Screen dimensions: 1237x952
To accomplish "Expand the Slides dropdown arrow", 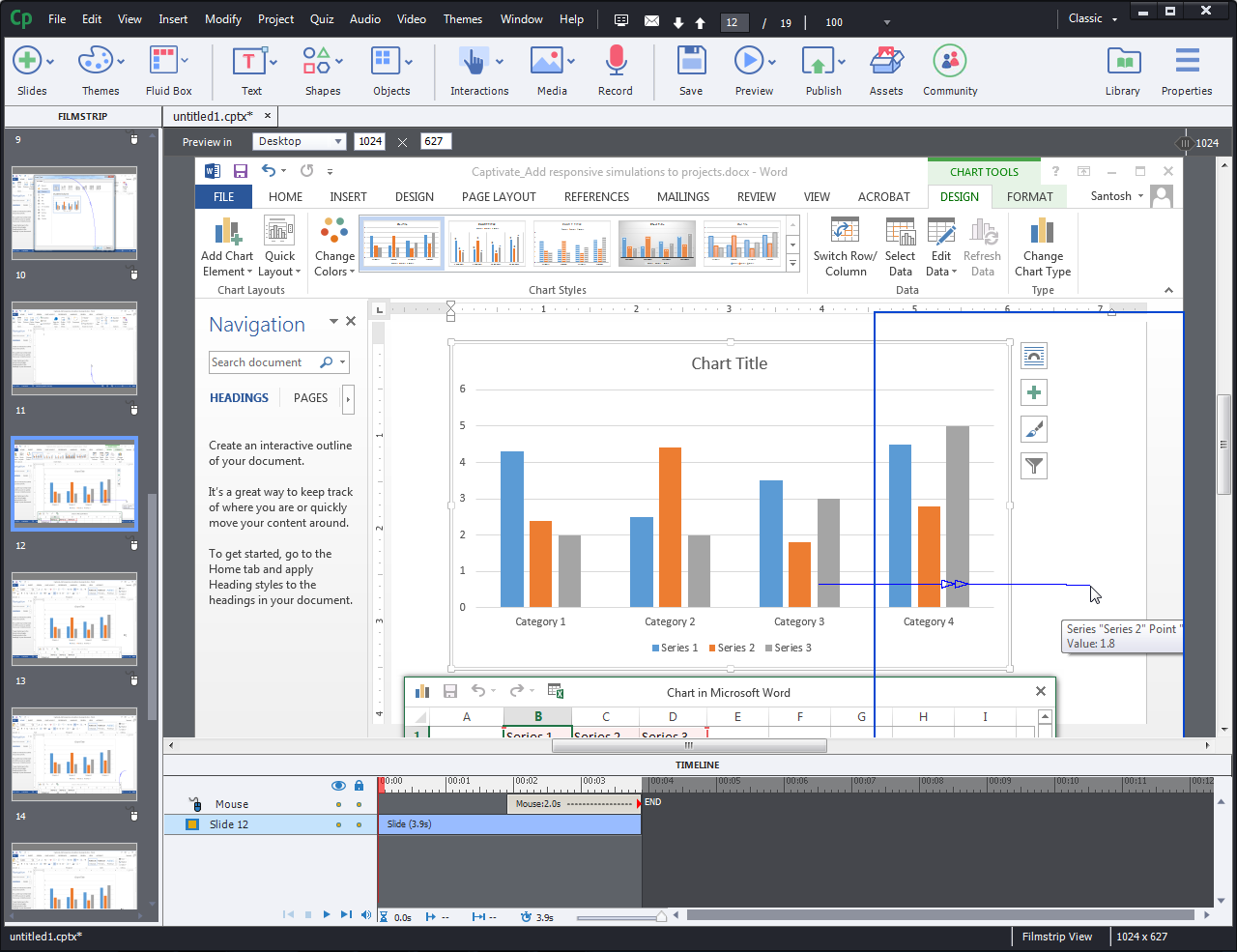I will [50, 62].
